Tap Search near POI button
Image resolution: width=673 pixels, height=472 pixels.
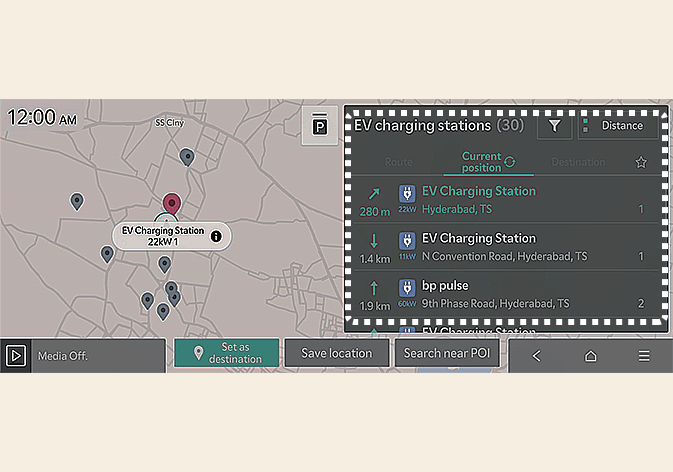(x=446, y=354)
